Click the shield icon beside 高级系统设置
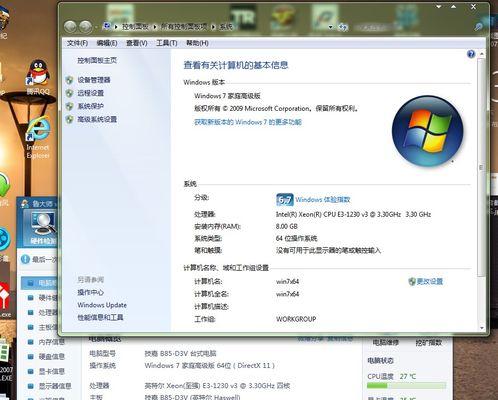The height and width of the screenshot is (400, 498). 69,119
